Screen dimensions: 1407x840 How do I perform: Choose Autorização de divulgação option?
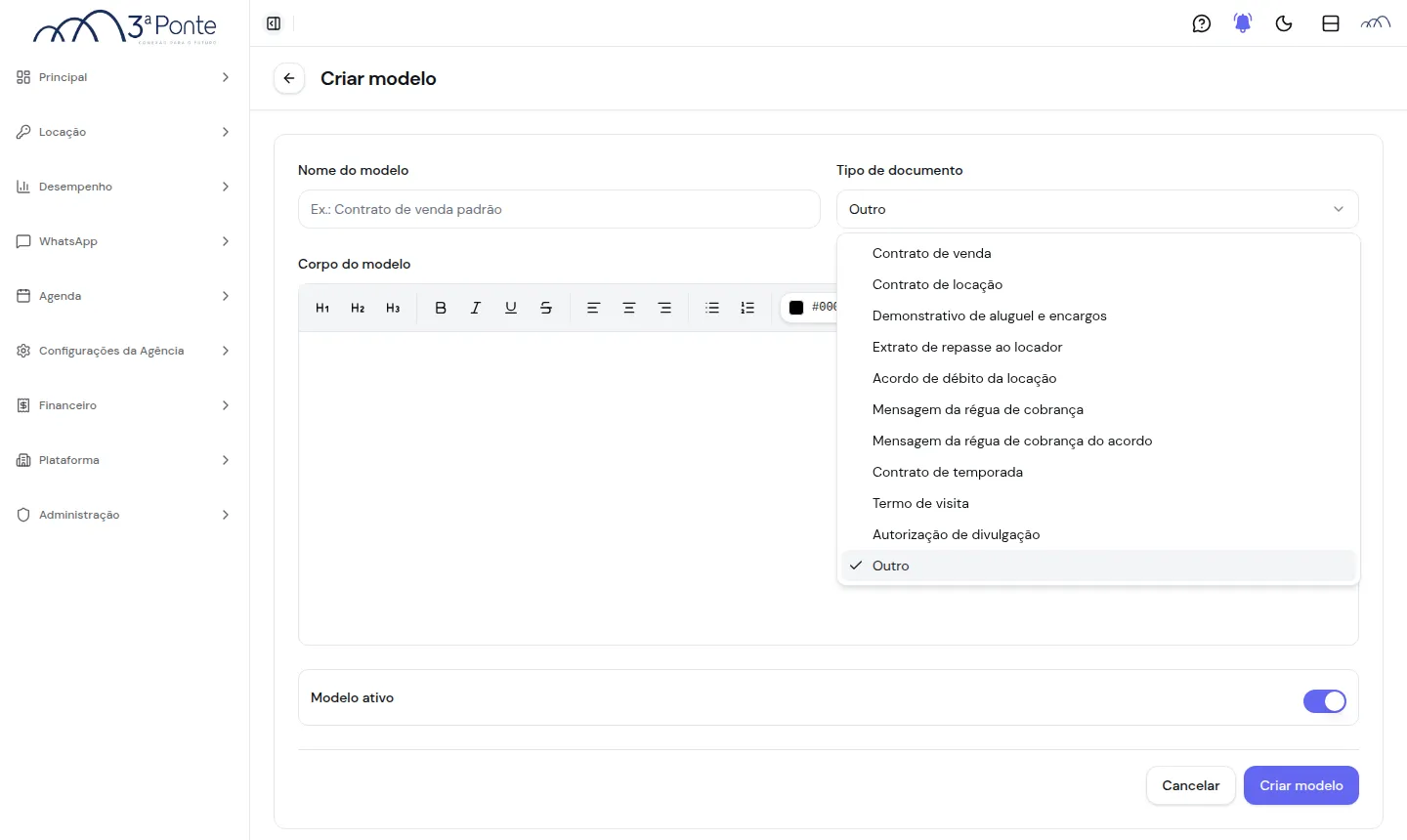[x=1098, y=534]
